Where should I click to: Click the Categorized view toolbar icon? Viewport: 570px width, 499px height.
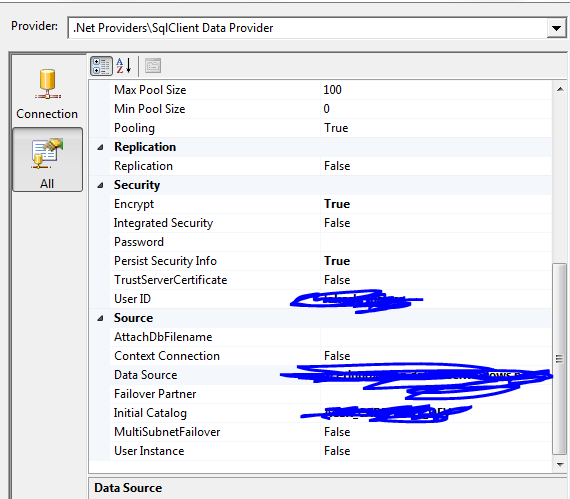(101, 66)
